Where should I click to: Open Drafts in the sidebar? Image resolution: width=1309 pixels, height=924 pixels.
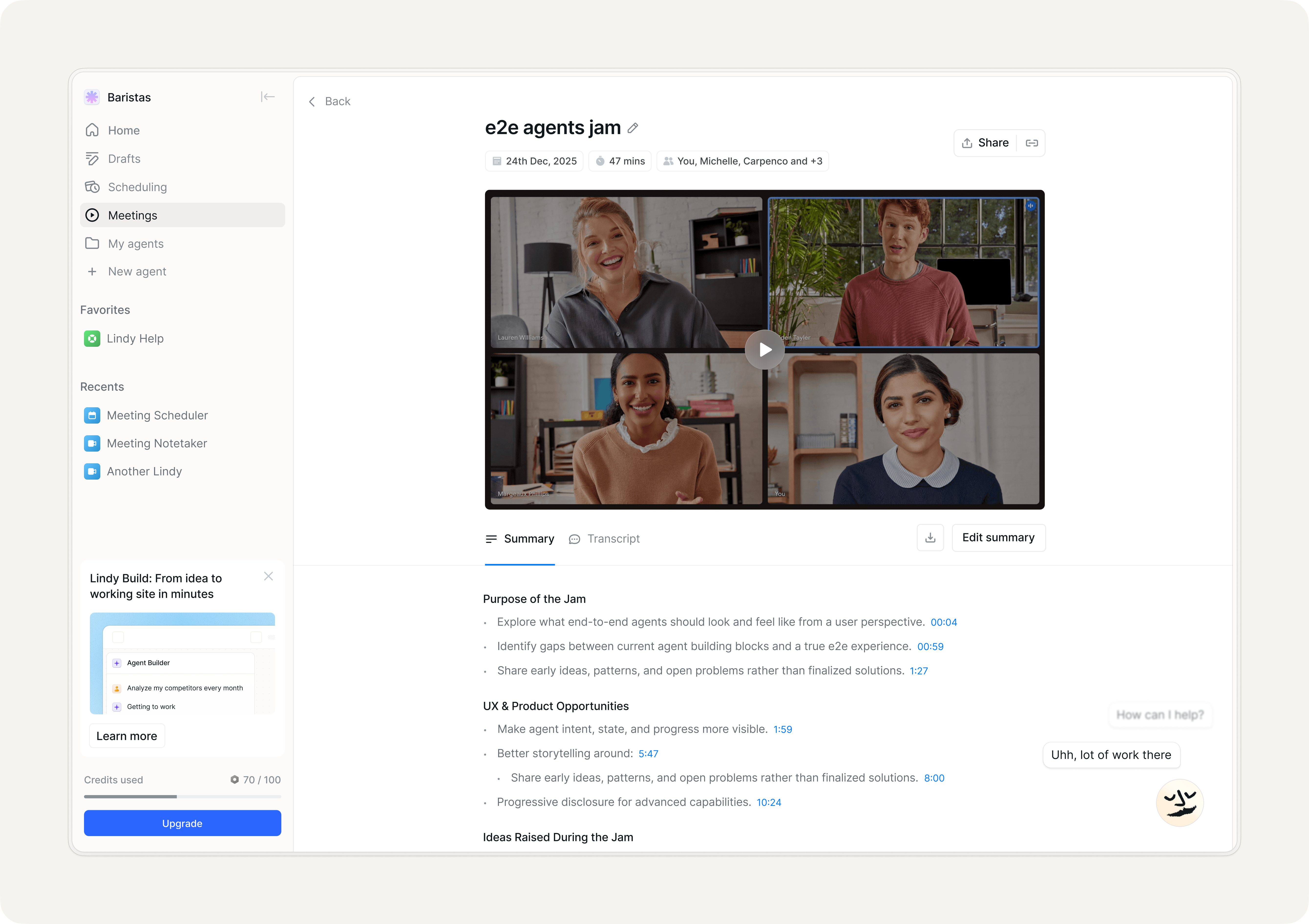[x=182, y=158]
